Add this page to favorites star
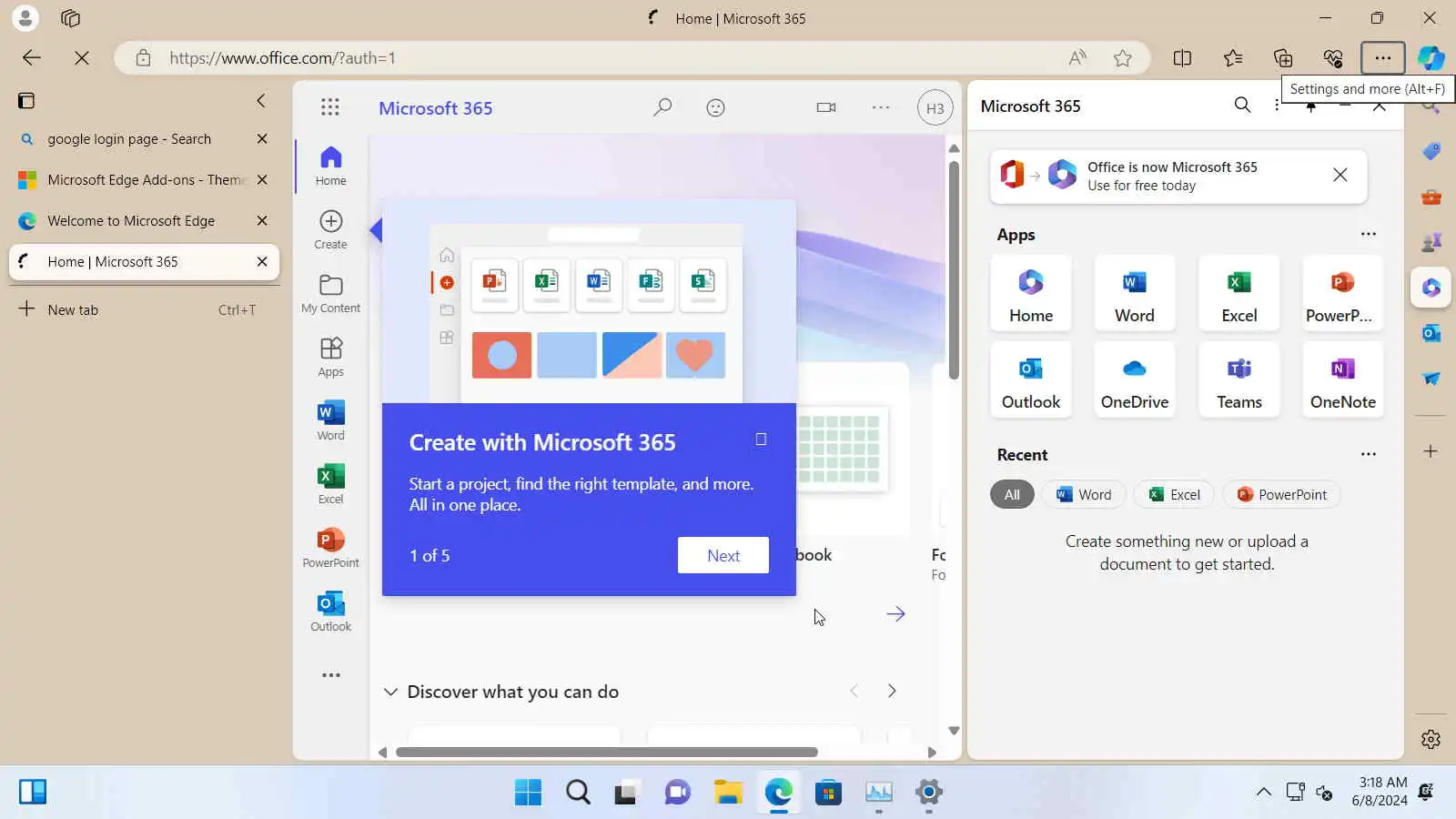 (x=1123, y=58)
